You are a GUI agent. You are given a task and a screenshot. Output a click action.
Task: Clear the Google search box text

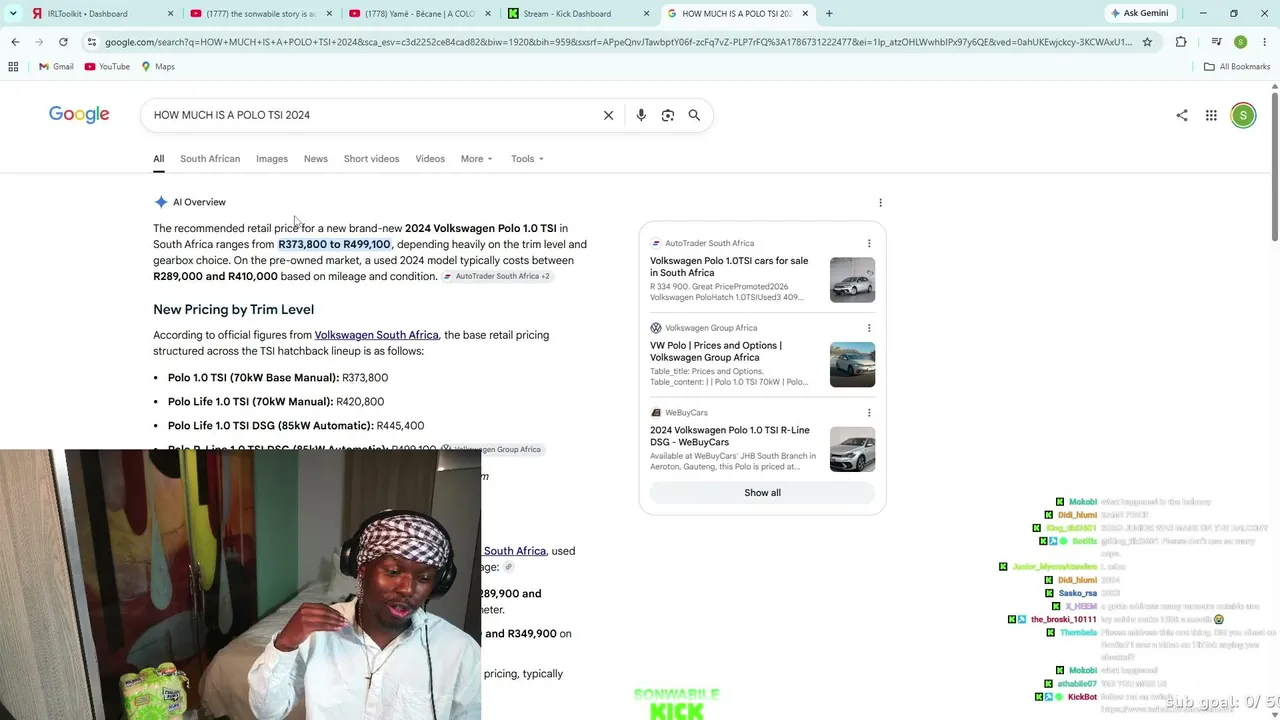(x=608, y=115)
